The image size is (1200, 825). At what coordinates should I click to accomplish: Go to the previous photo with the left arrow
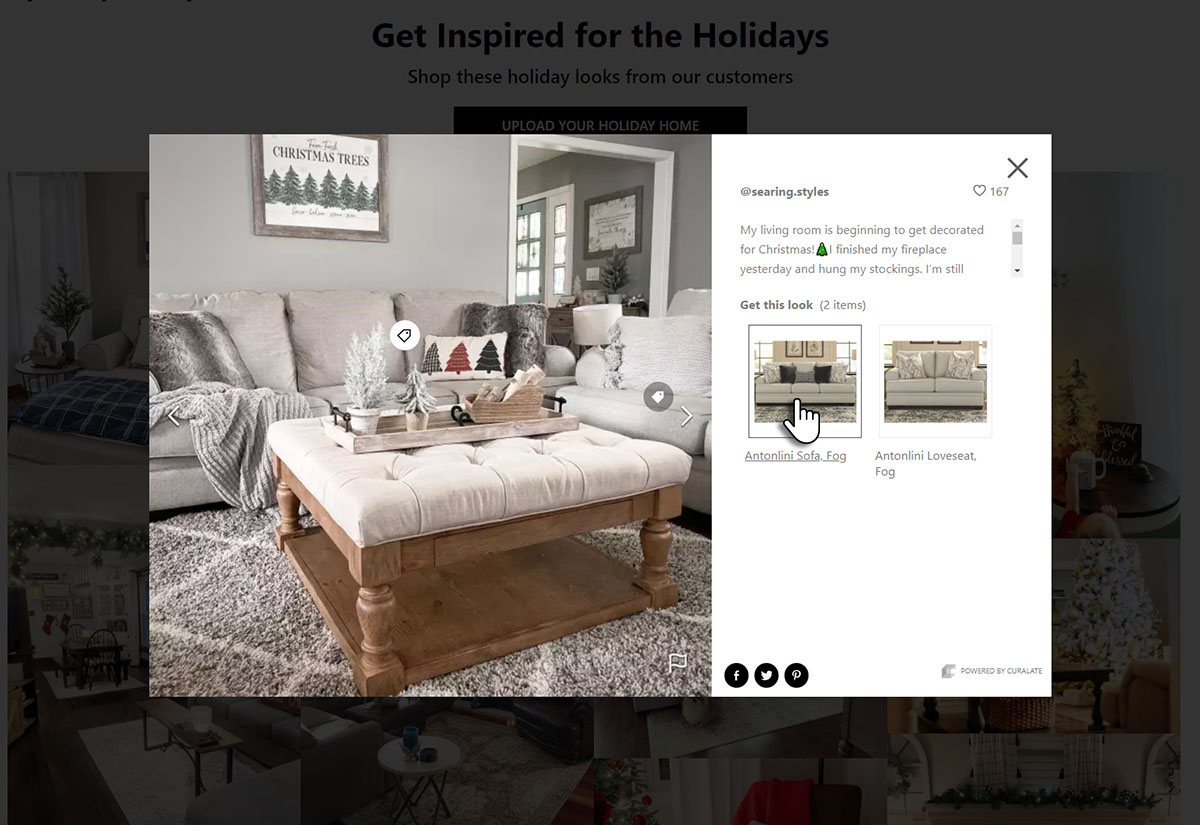pos(174,416)
